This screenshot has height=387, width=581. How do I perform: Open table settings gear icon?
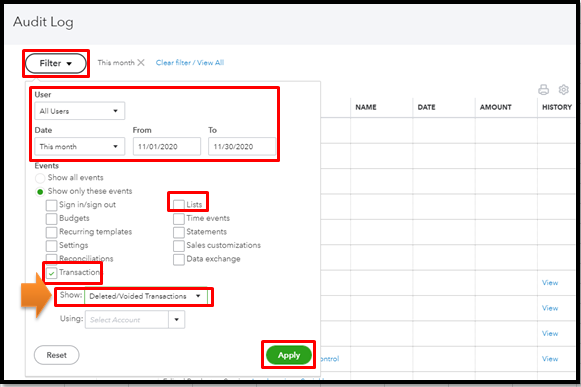pos(564,89)
